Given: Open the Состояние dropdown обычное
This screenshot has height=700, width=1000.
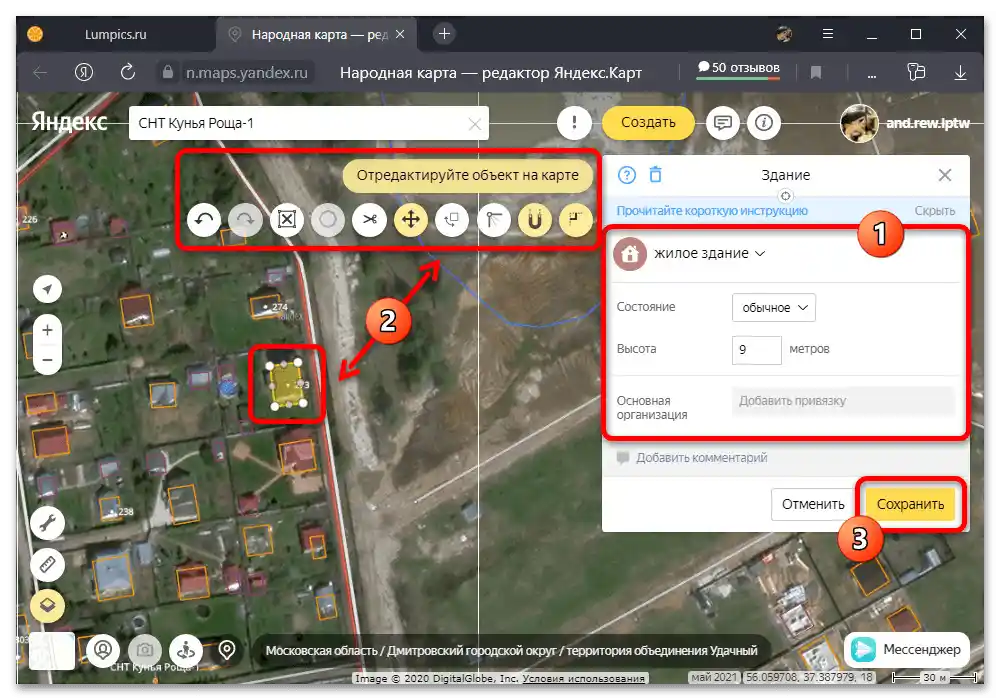Looking at the screenshot, I should pyautogui.click(x=774, y=307).
